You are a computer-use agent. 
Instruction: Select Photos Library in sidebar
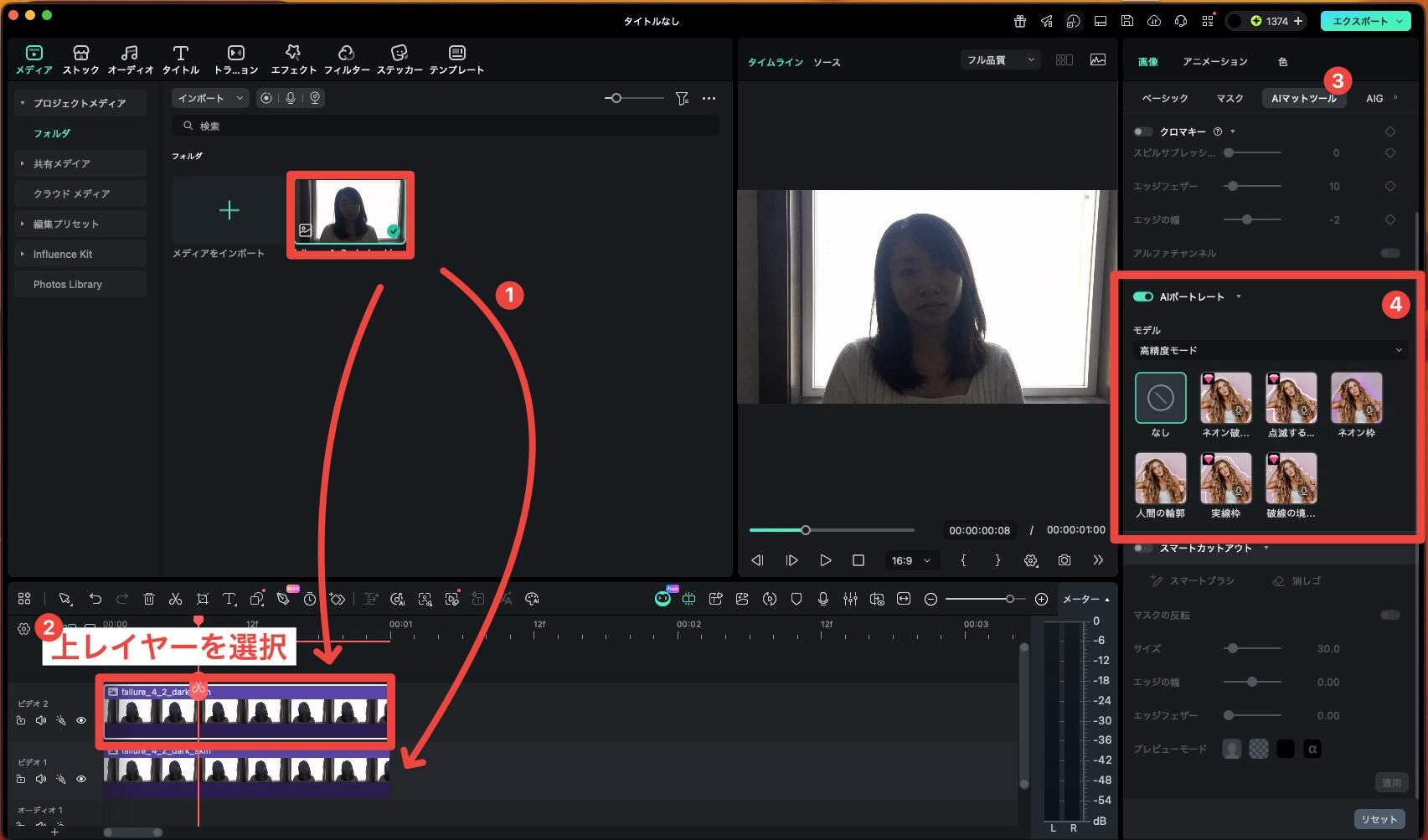coord(80,284)
